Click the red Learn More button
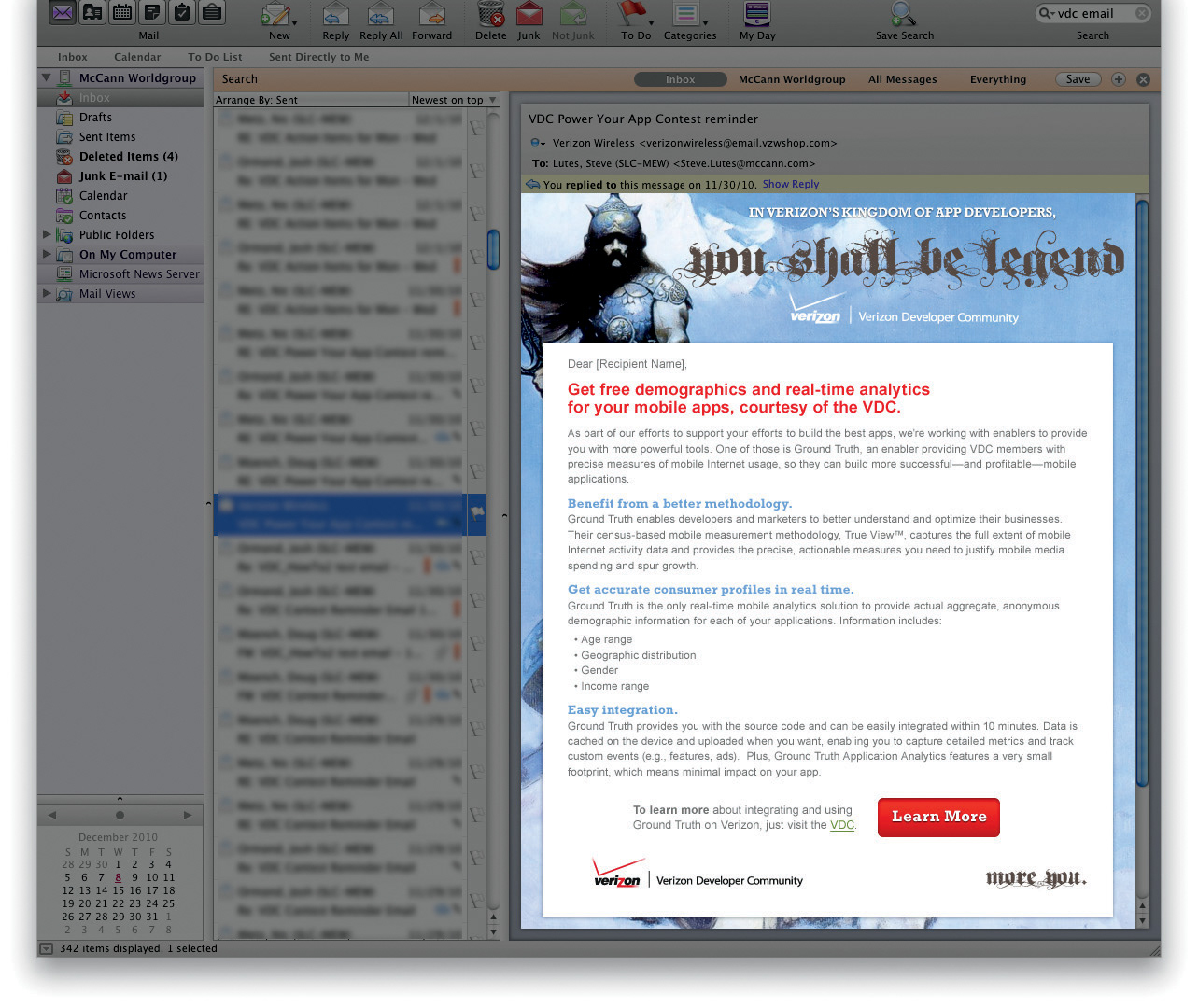 pyautogui.click(x=938, y=817)
